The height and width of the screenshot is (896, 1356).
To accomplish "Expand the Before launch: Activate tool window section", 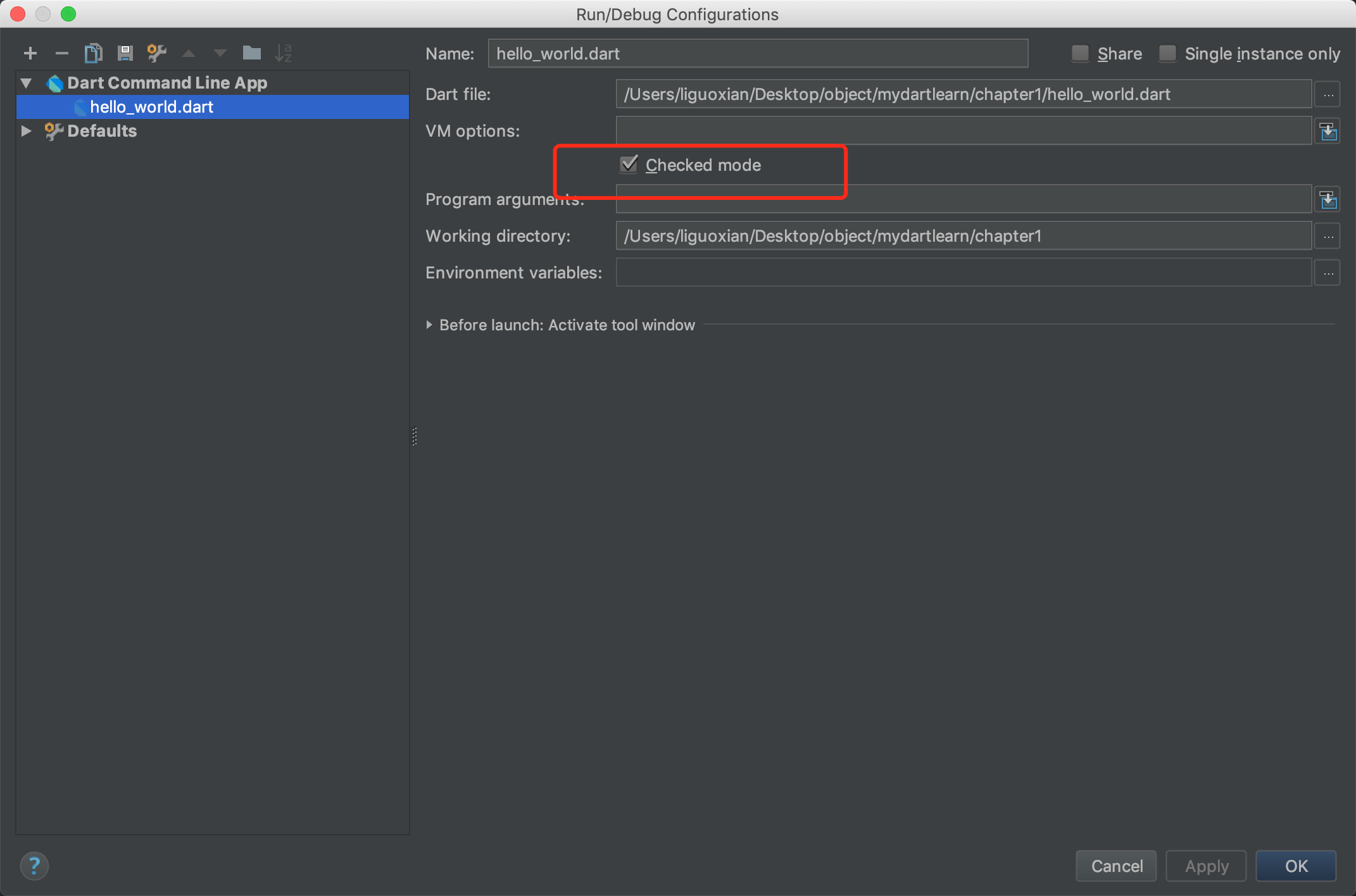I will (429, 325).
